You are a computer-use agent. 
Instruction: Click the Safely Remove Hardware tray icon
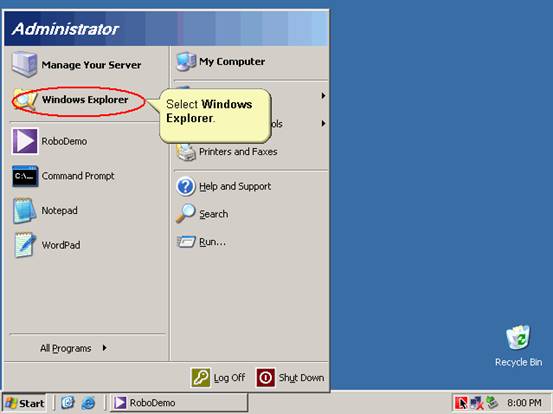(491, 403)
